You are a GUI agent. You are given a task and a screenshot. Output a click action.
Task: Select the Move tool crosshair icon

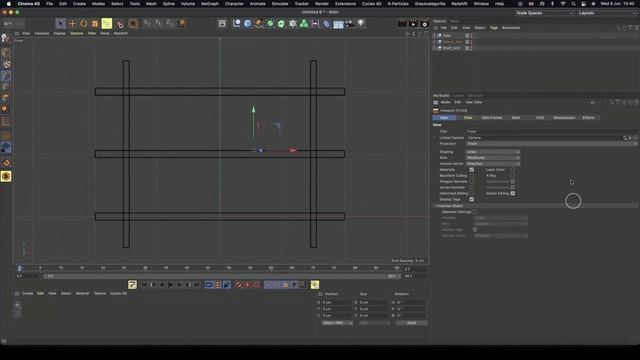click(x=72, y=24)
